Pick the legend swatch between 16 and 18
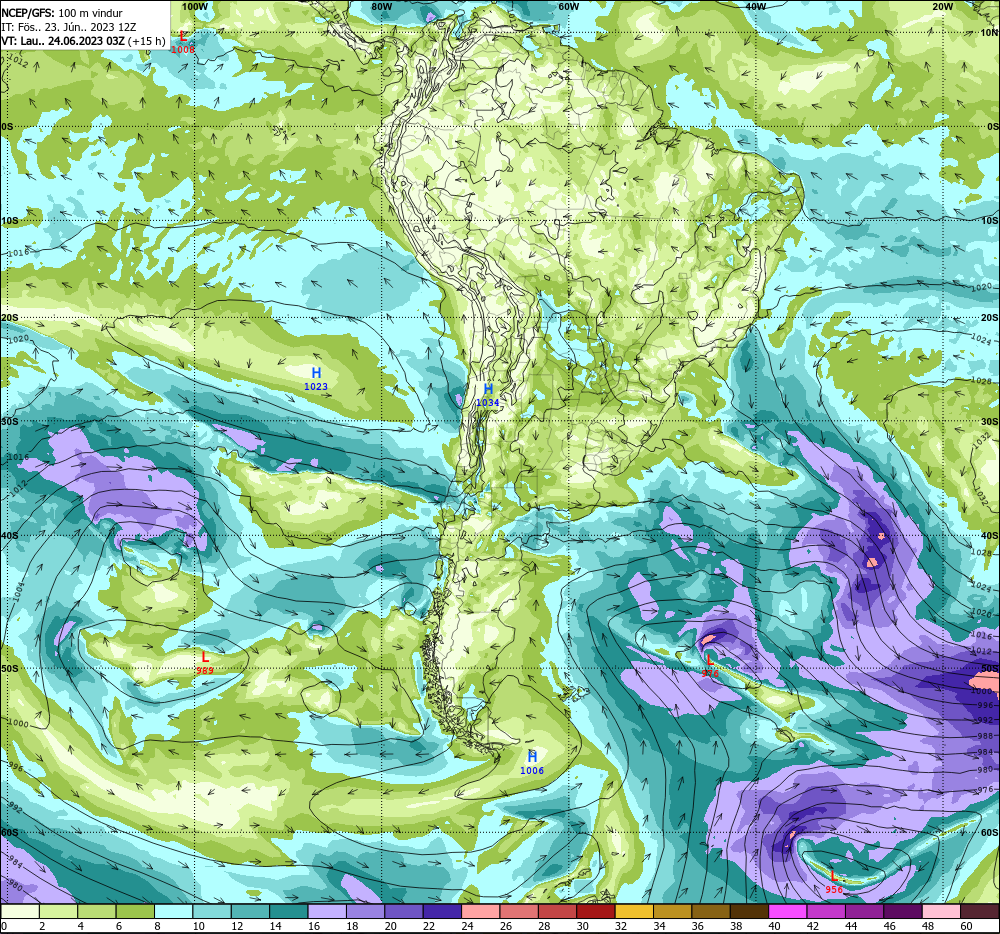 point(327,912)
